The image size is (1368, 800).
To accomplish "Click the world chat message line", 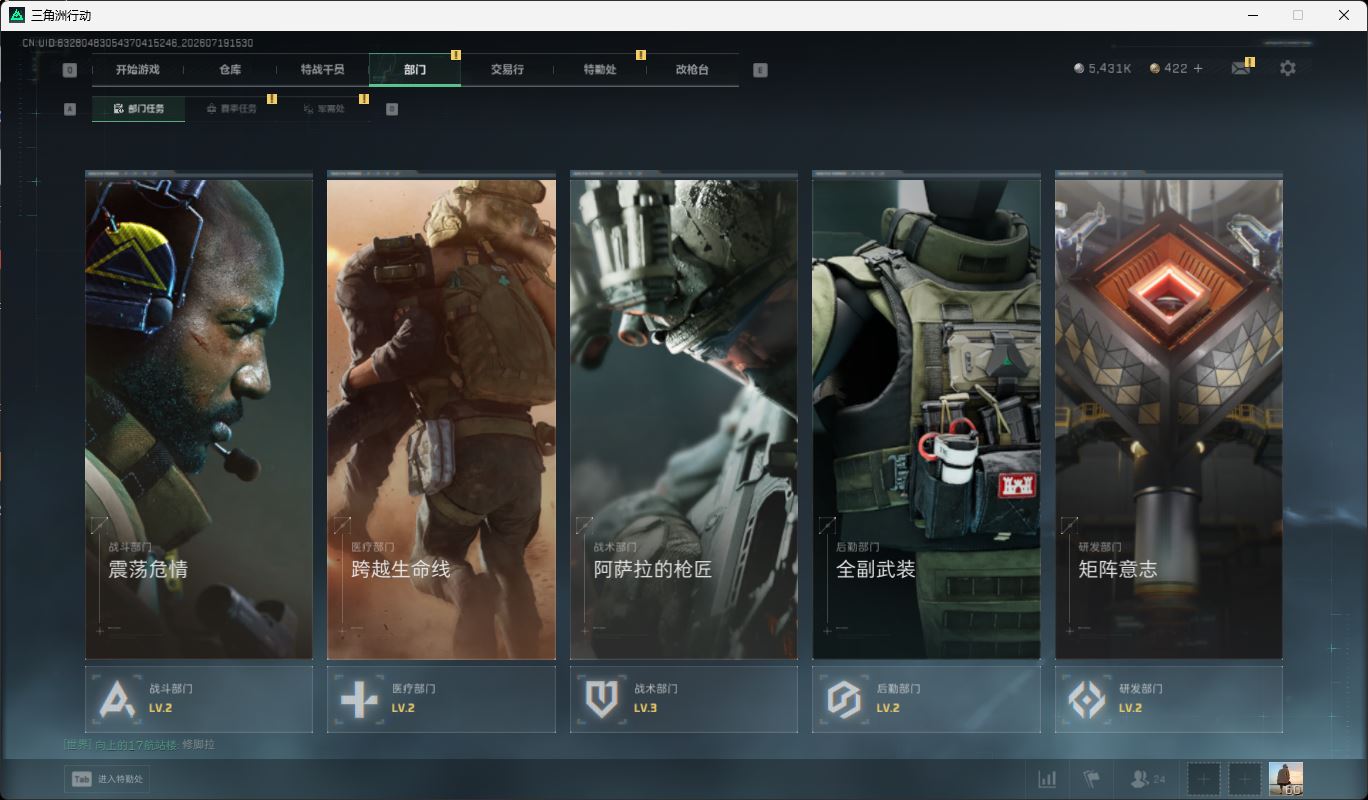I will [139, 745].
